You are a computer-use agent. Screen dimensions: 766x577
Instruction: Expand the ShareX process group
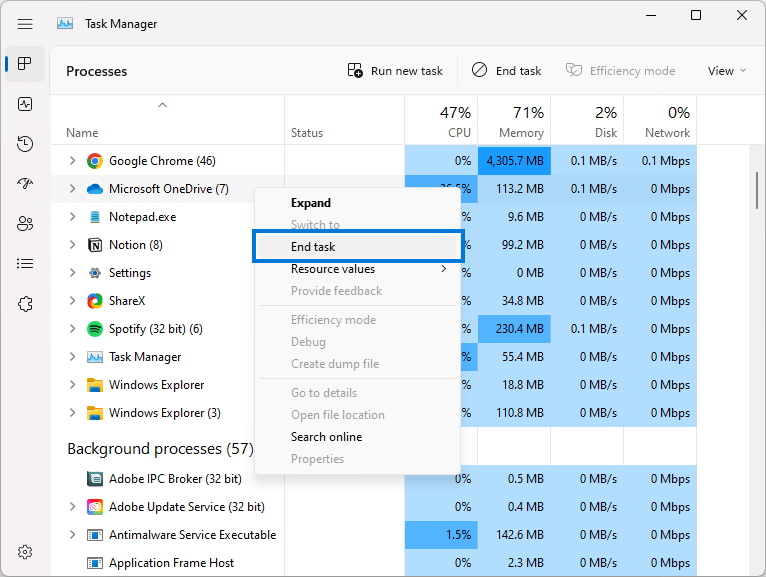point(72,301)
